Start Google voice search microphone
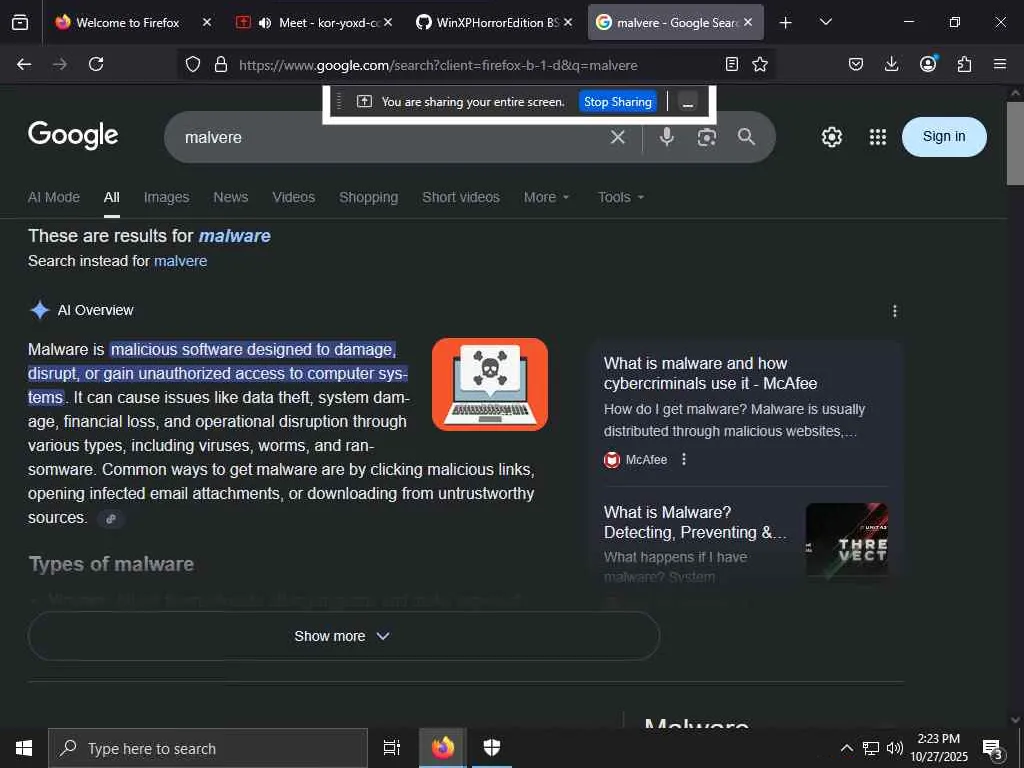This screenshot has width=1024, height=768. (x=667, y=136)
